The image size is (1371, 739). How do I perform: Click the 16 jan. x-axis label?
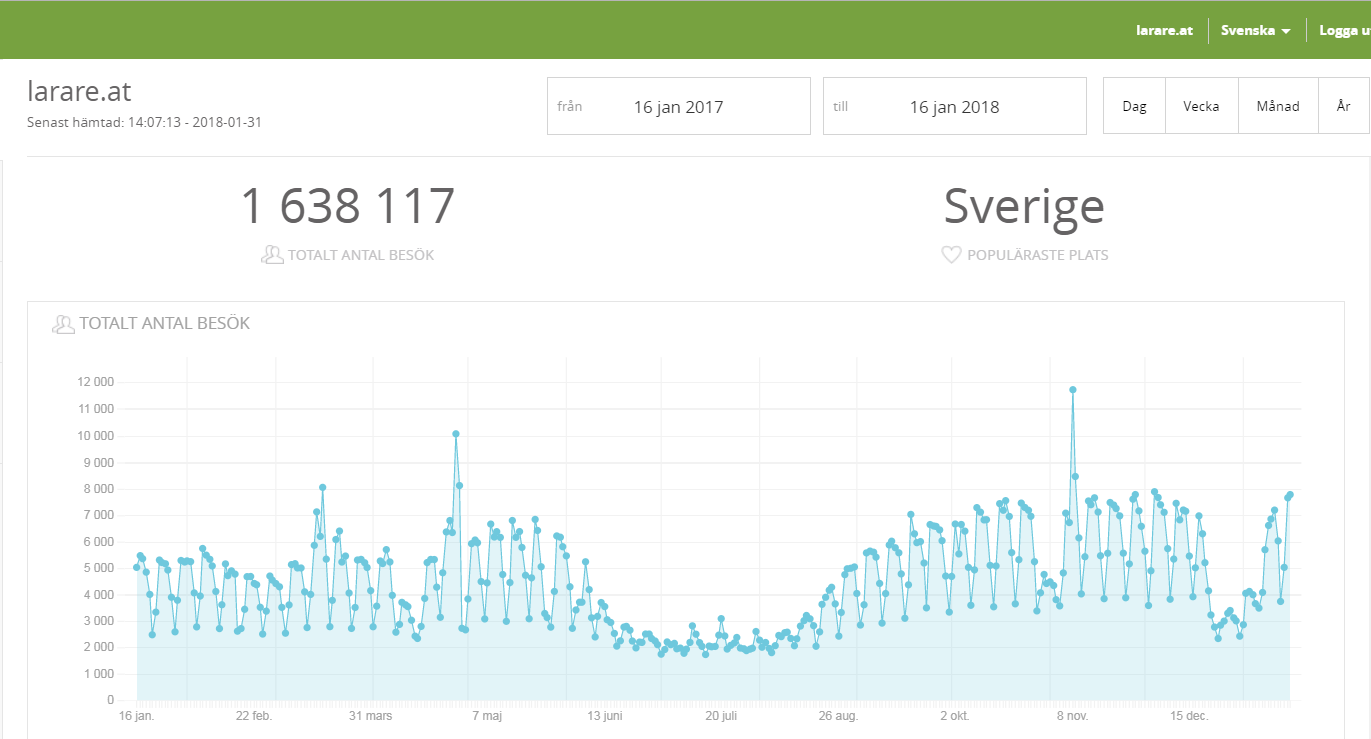[x=137, y=716]
